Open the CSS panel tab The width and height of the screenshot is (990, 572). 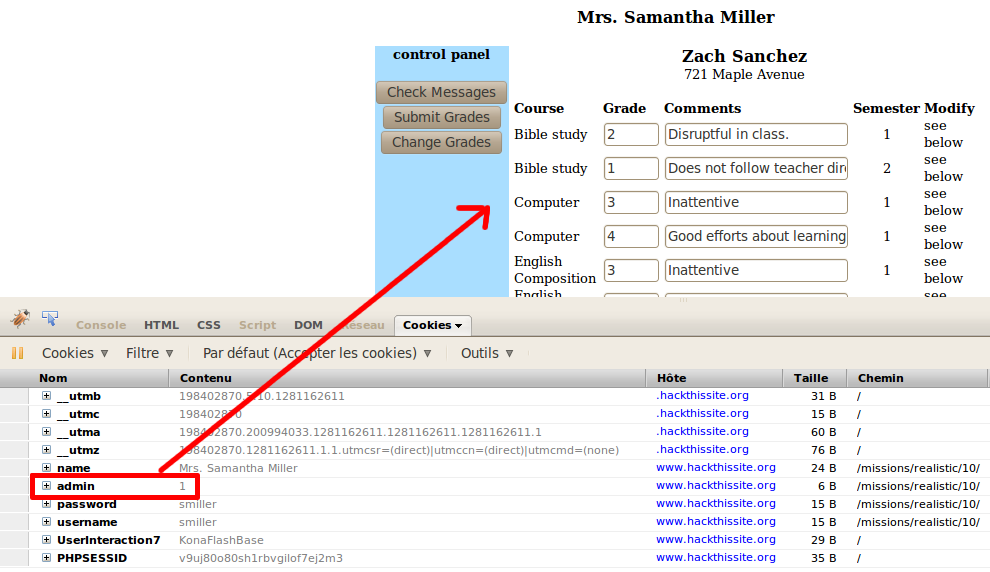click(209, 325)
